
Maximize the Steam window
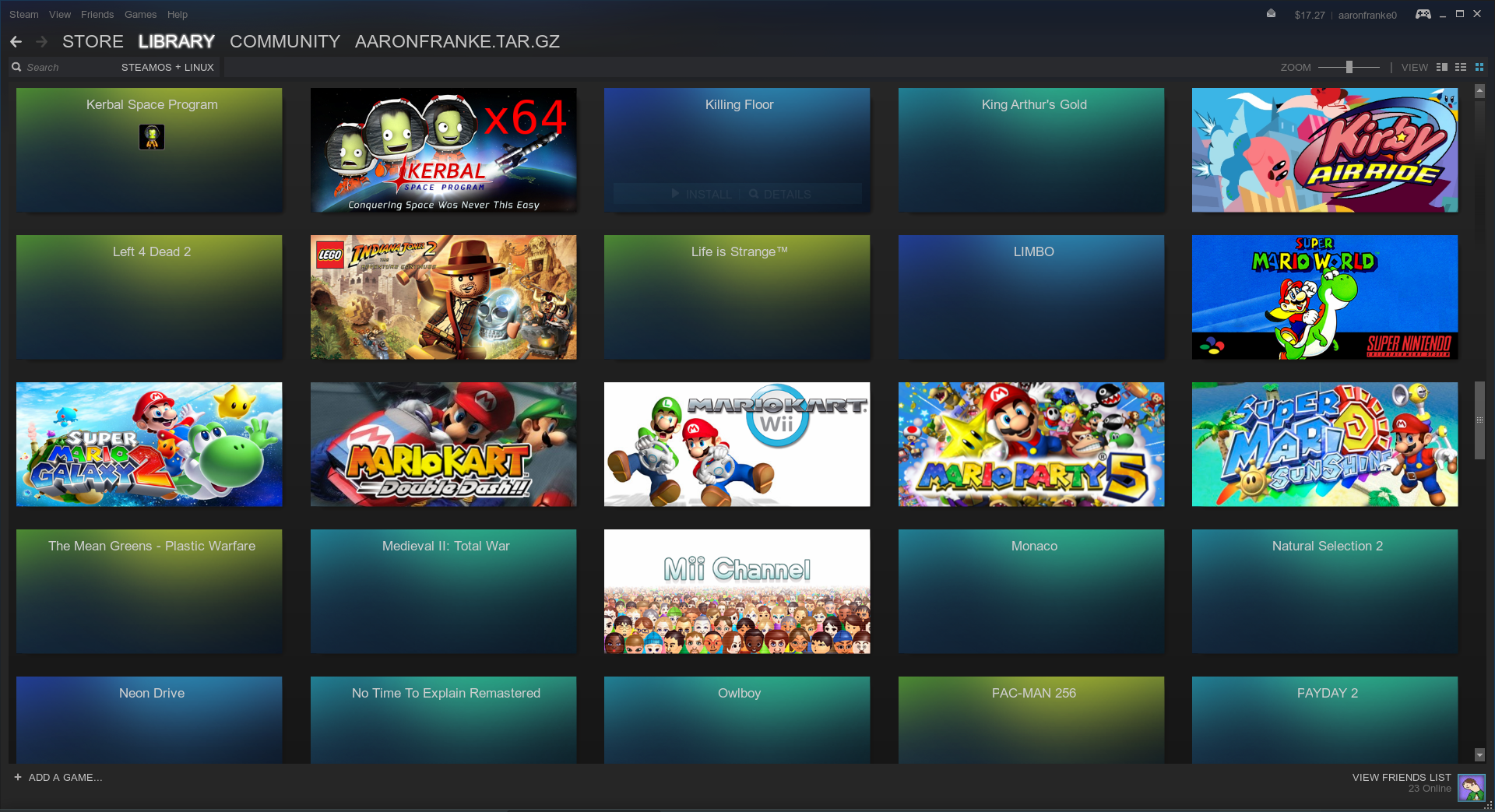click(1460, 14)
